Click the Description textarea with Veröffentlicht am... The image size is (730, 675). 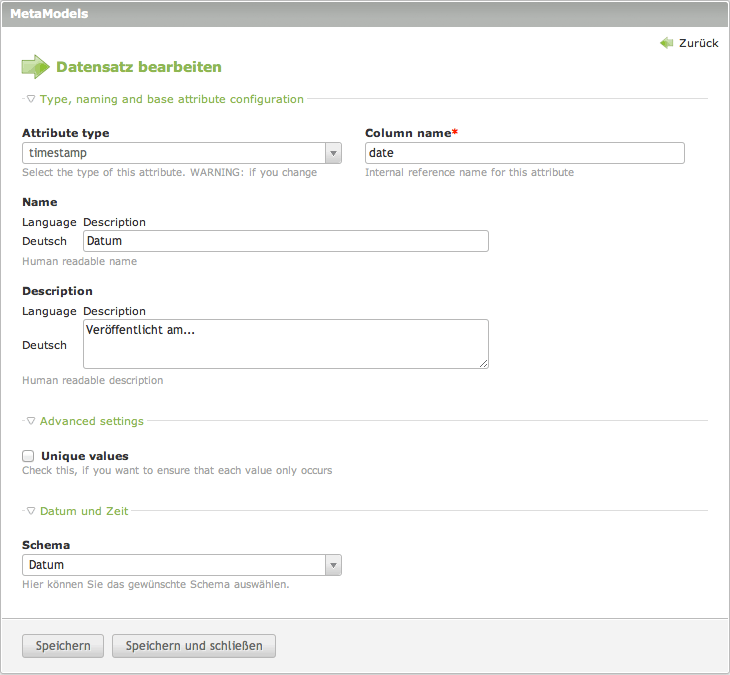point(285,343)
